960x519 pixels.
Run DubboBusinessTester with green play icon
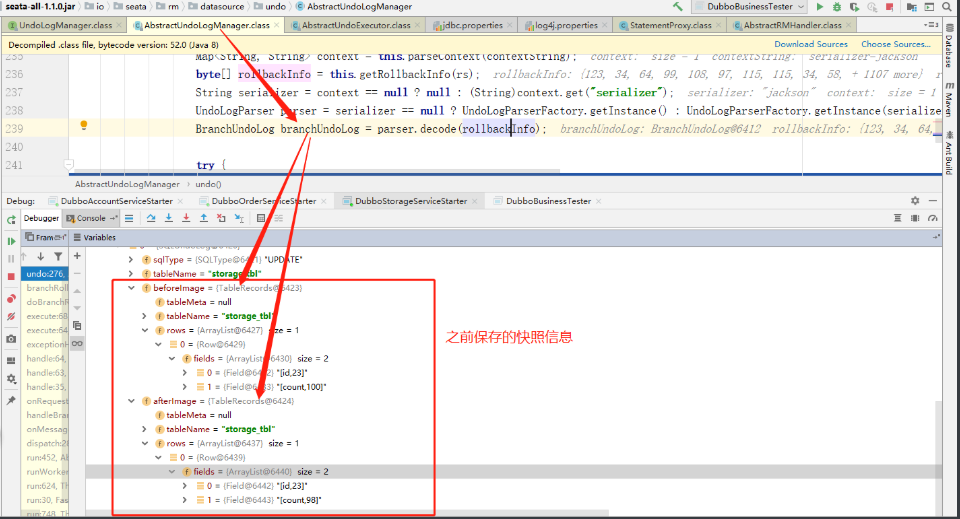click(820, 7)
